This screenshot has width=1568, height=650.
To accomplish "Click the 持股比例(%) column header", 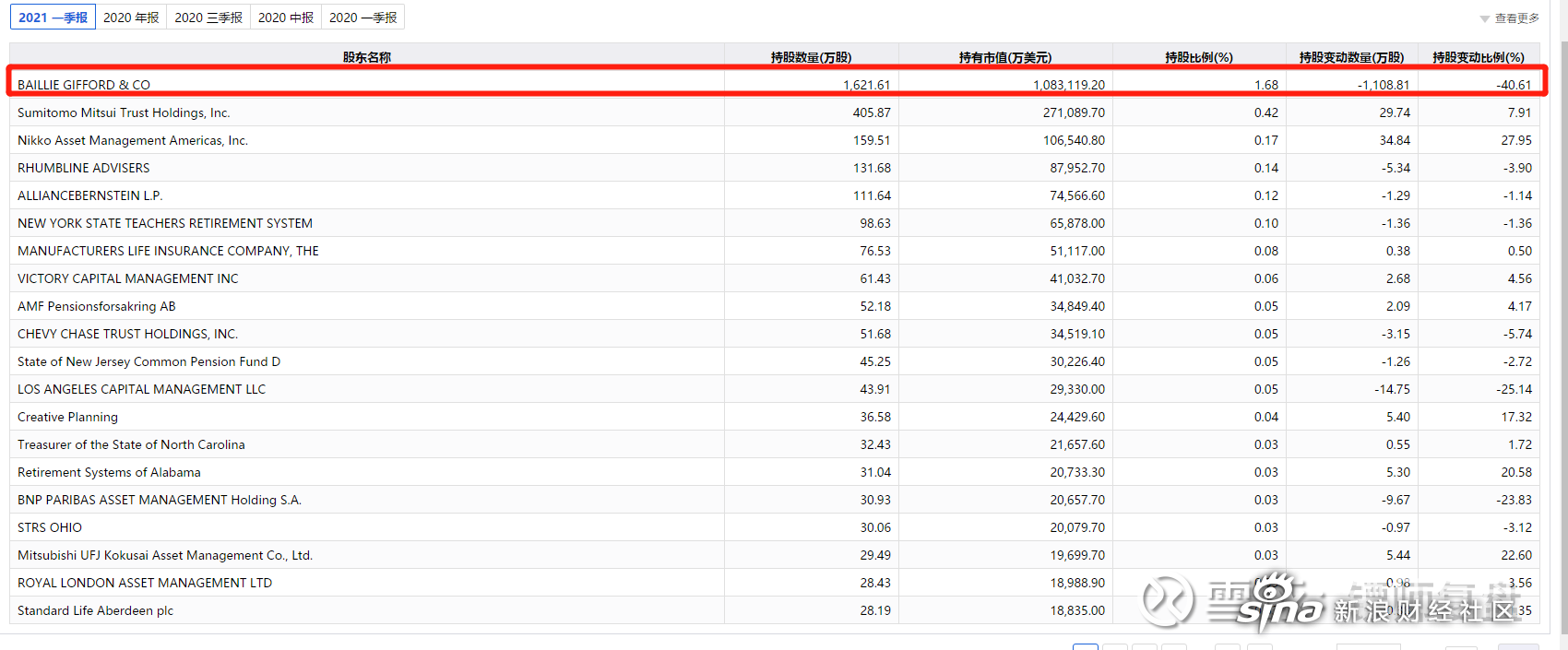I will coord(1199,57).
